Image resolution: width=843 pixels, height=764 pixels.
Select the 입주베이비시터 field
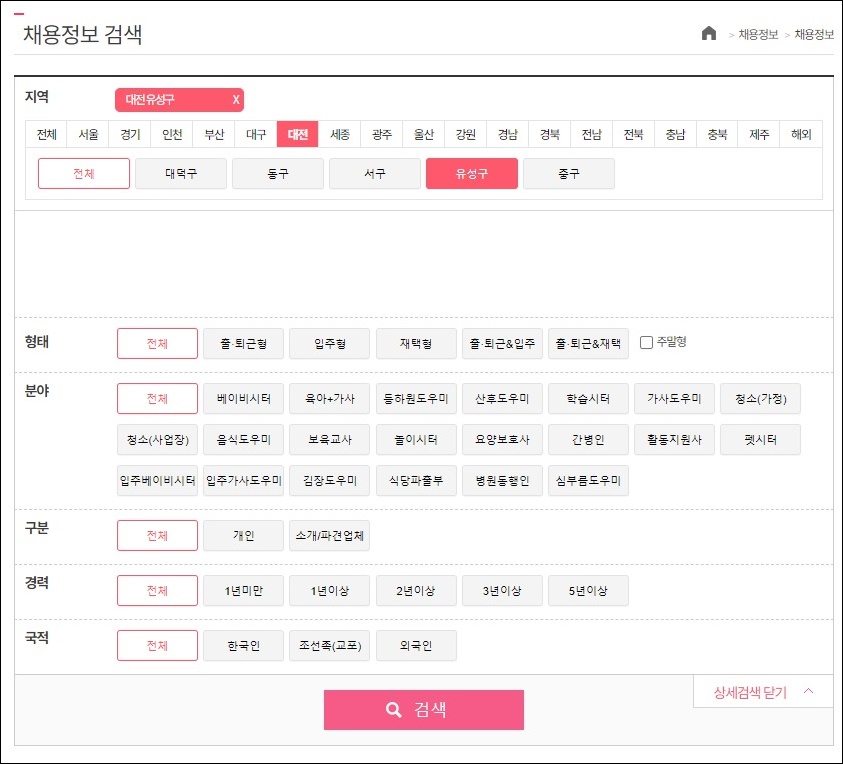tap(158, 481)
